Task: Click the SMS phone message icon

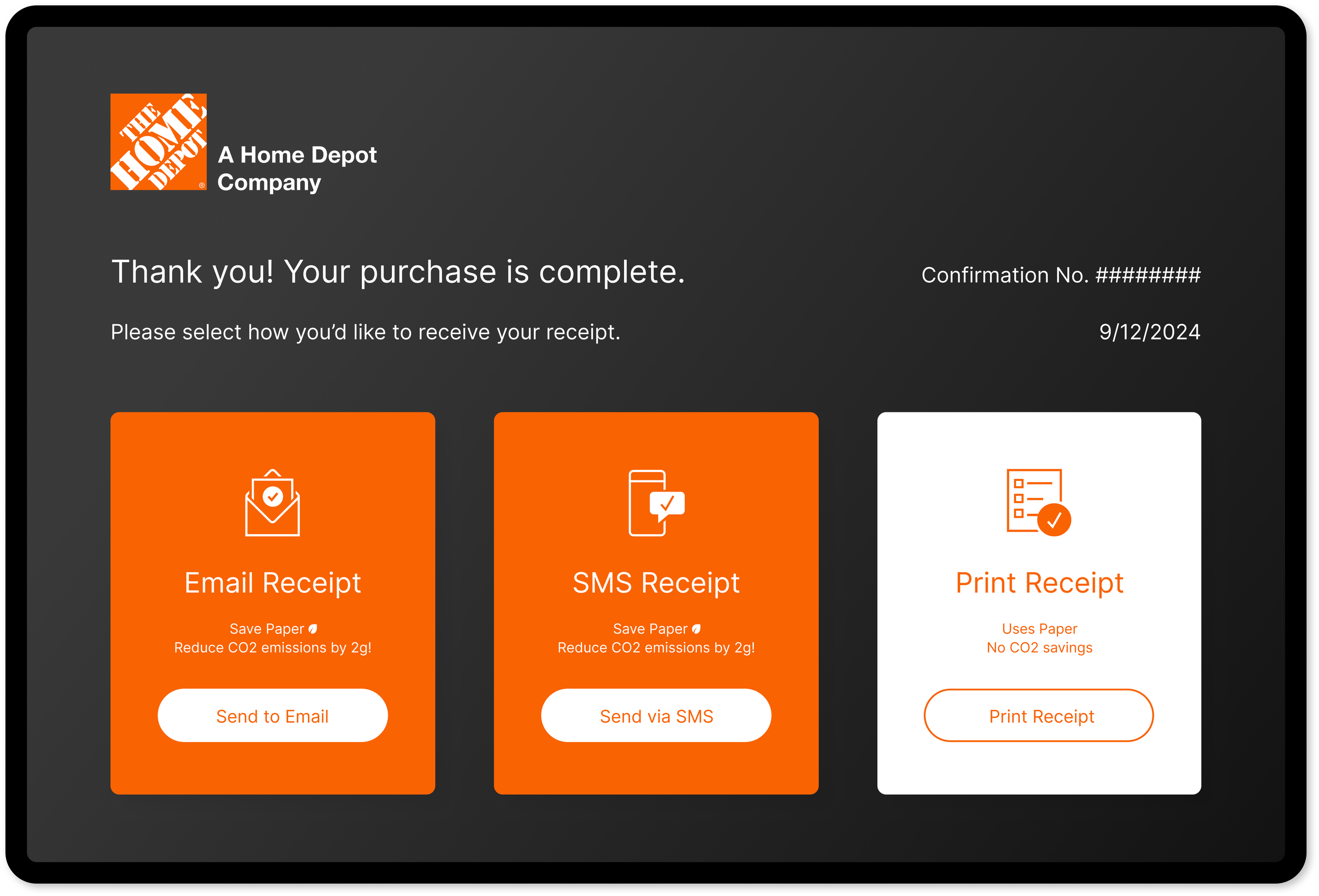Action: click(656, 503)
